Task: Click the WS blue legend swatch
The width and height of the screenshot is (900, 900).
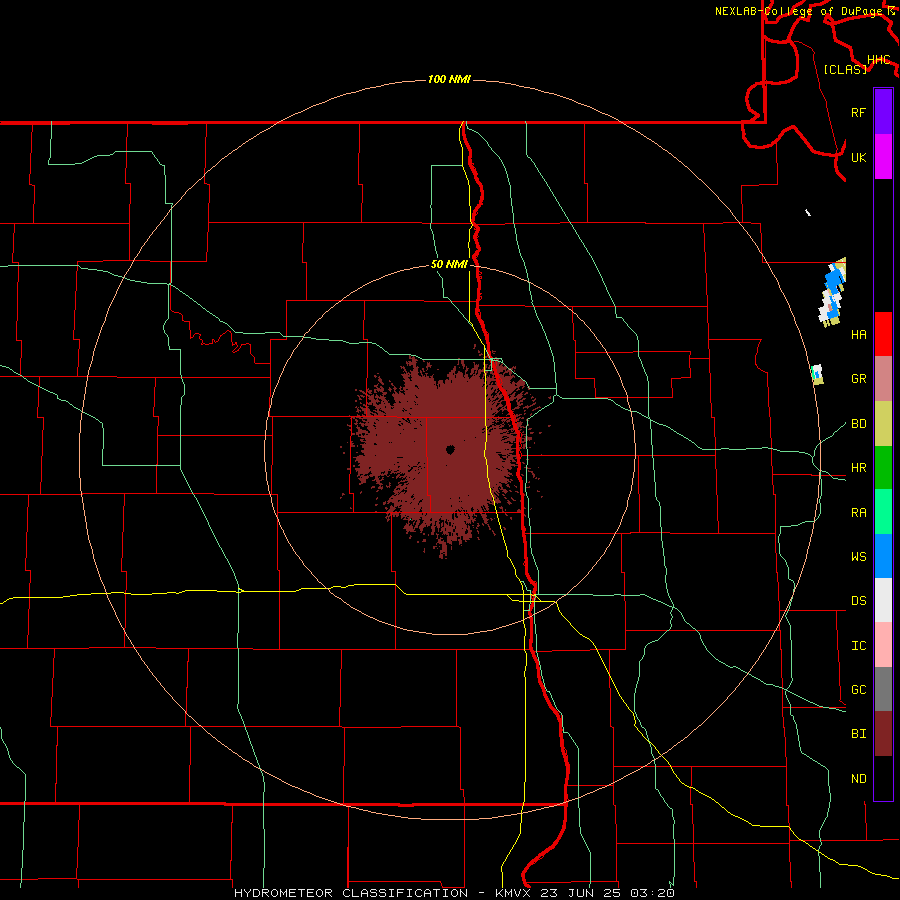Action: tap(883, 556)
